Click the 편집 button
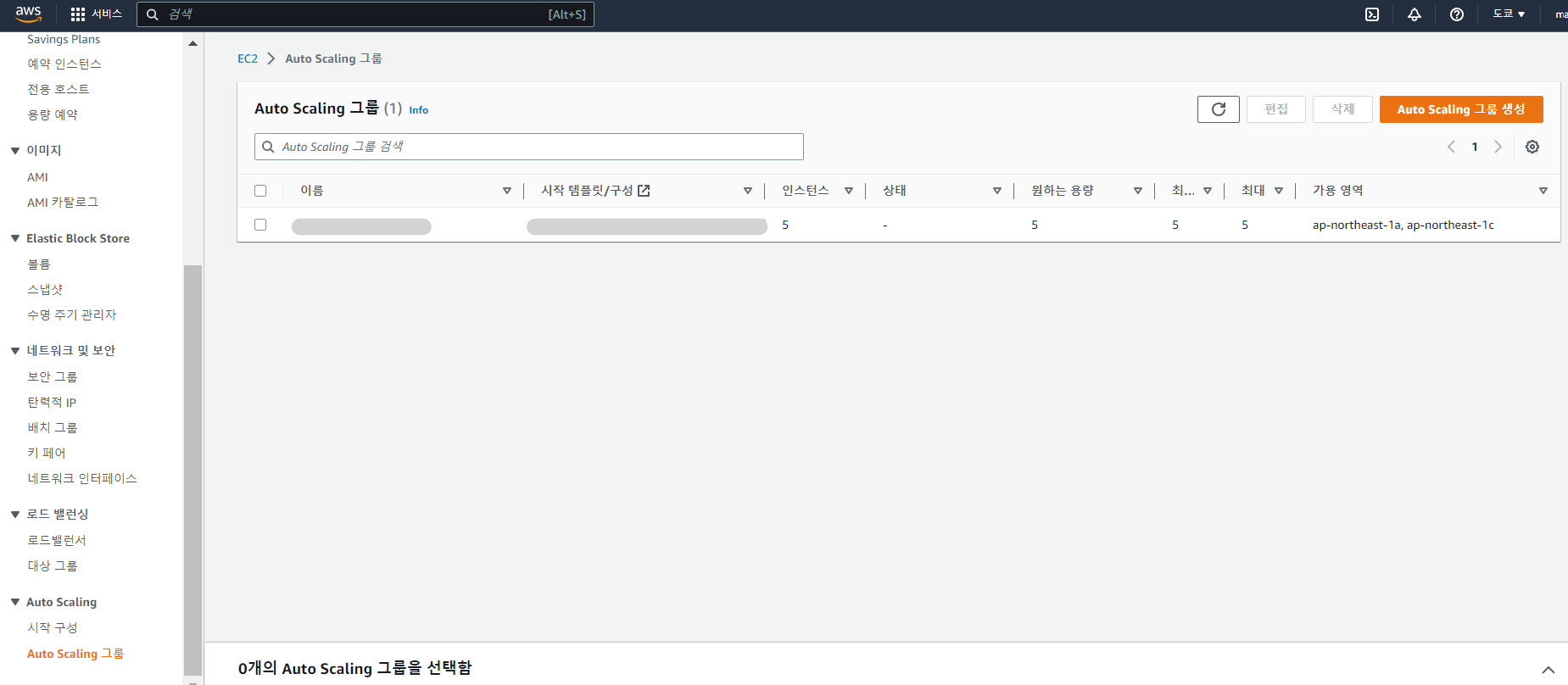The width and height of the screenshot is (1568, 685). click(x=1276, y=109)
